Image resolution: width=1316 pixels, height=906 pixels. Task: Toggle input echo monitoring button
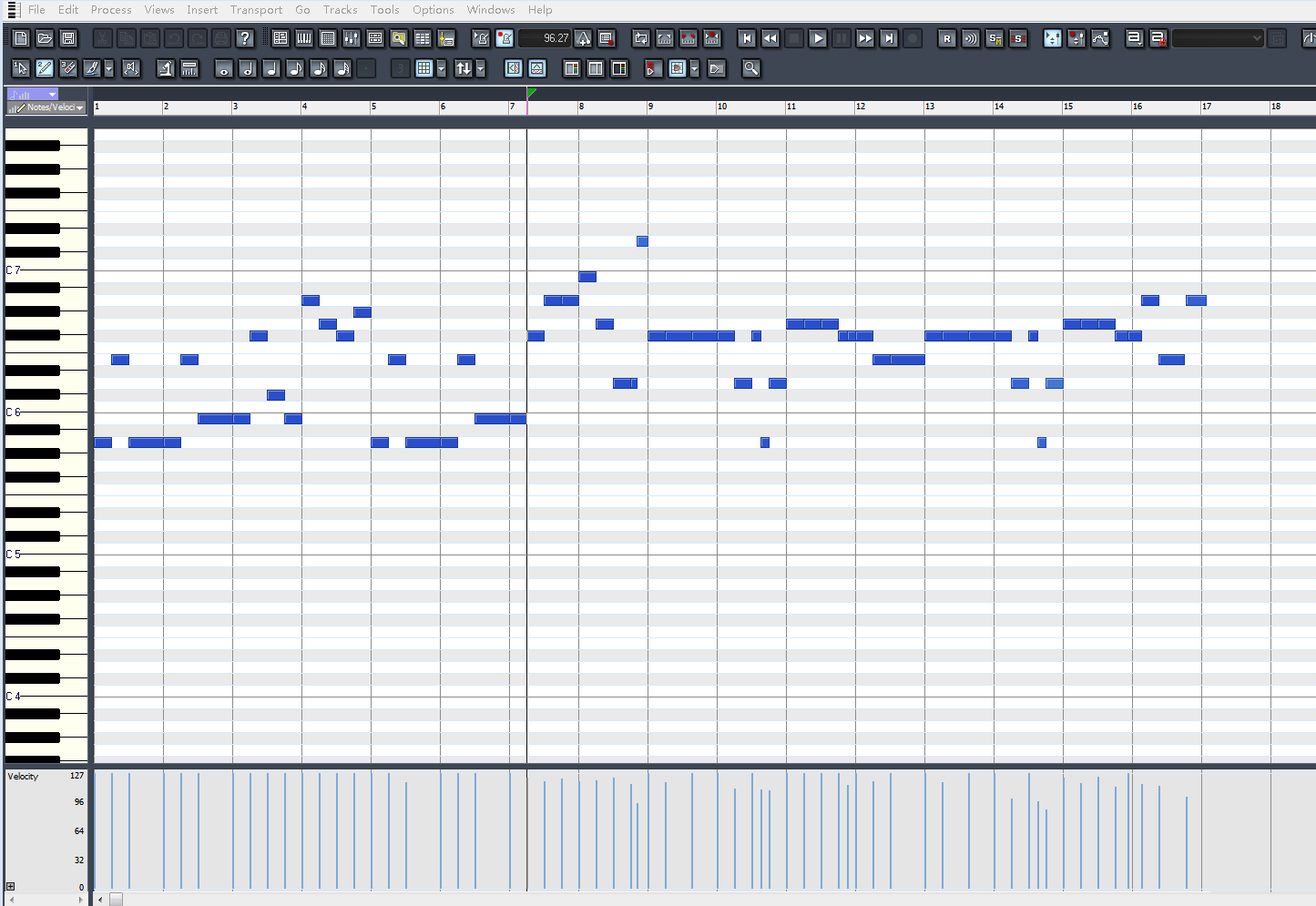click(x=971, y=38)
